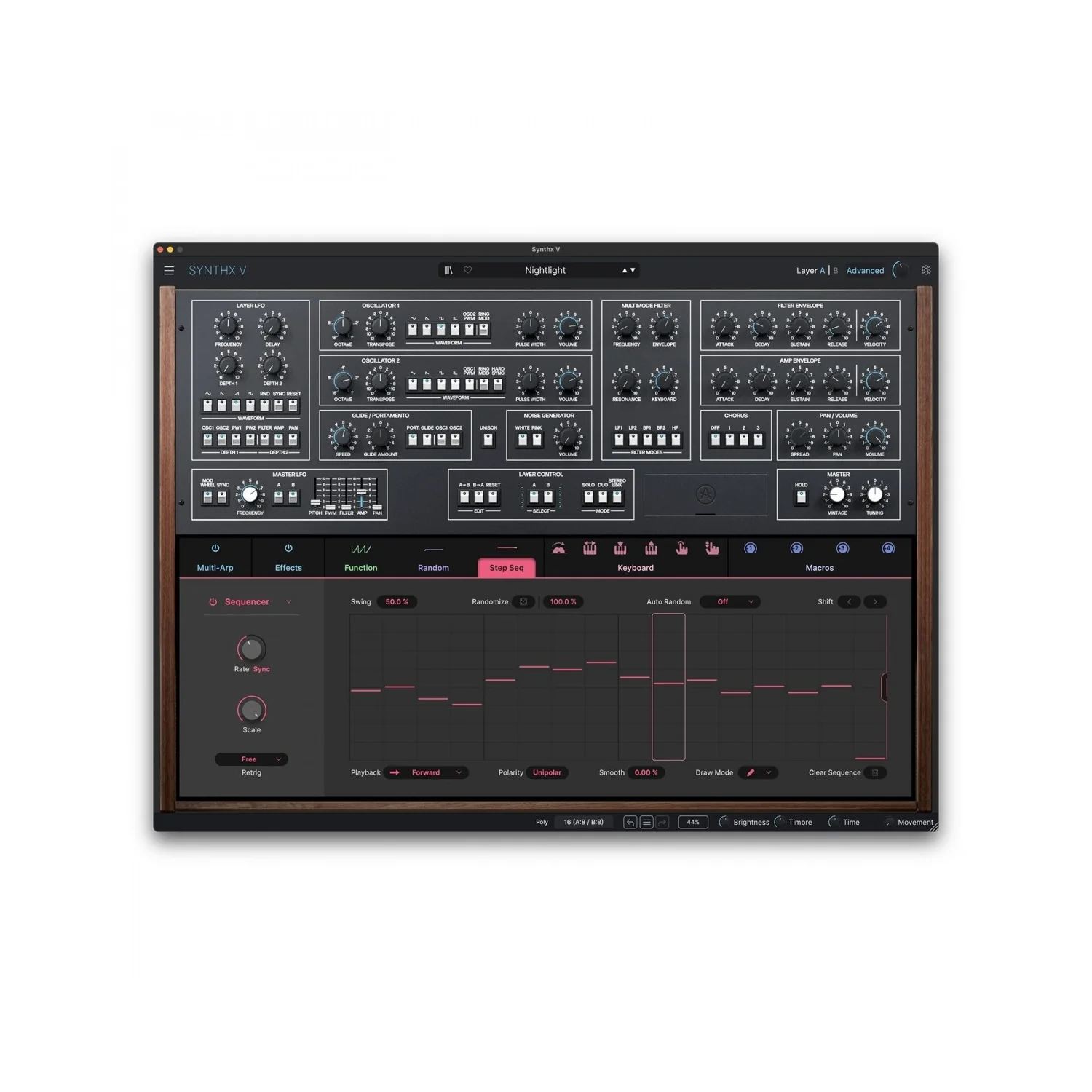Open the Retrig Free dropdown
Screen dimensions: 1092x1092
pos(252,759)
